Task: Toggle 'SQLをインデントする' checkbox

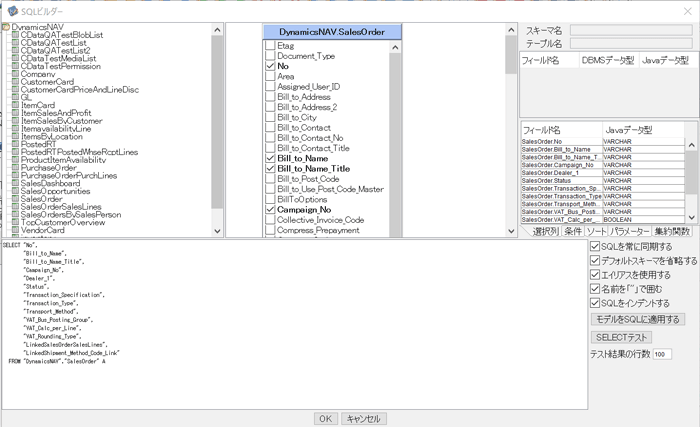Action: (595, 303)
